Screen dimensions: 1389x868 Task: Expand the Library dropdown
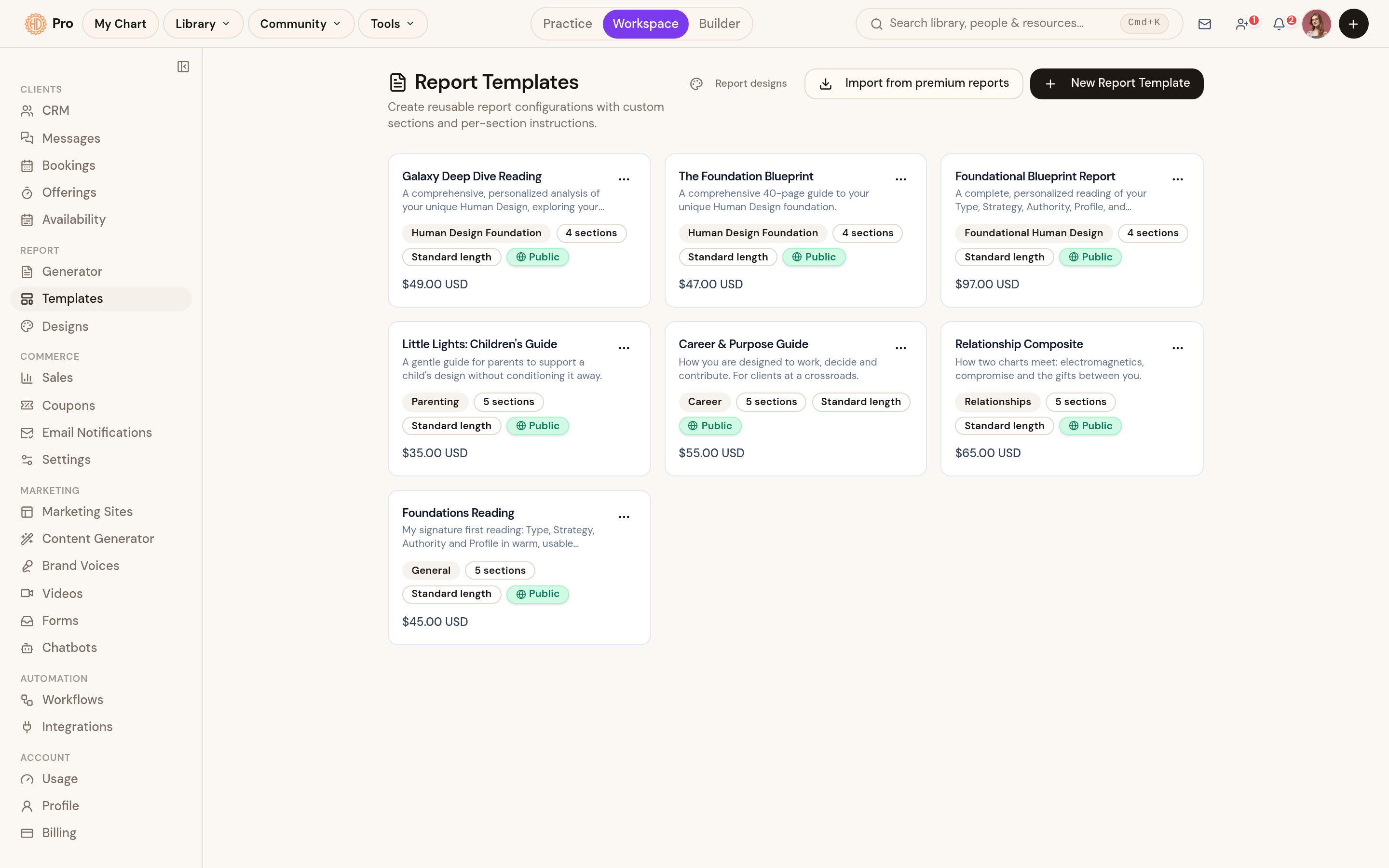click(x=203, y=24)
